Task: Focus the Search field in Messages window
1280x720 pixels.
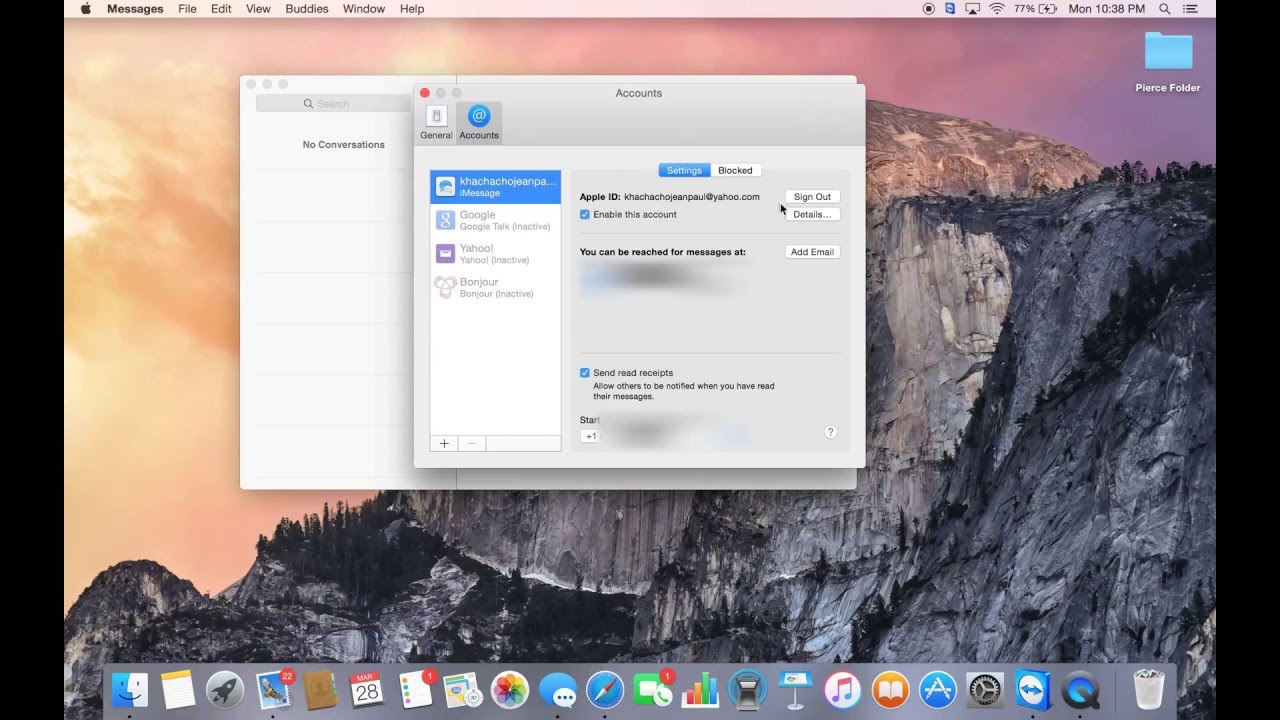Action: click(x=333, y=103)
